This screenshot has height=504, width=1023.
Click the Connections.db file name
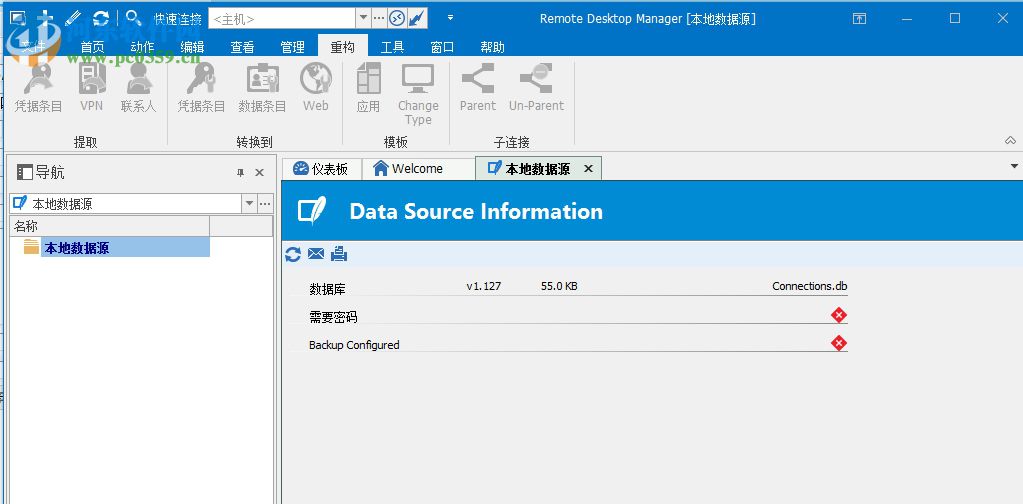[x=810, y=286]
